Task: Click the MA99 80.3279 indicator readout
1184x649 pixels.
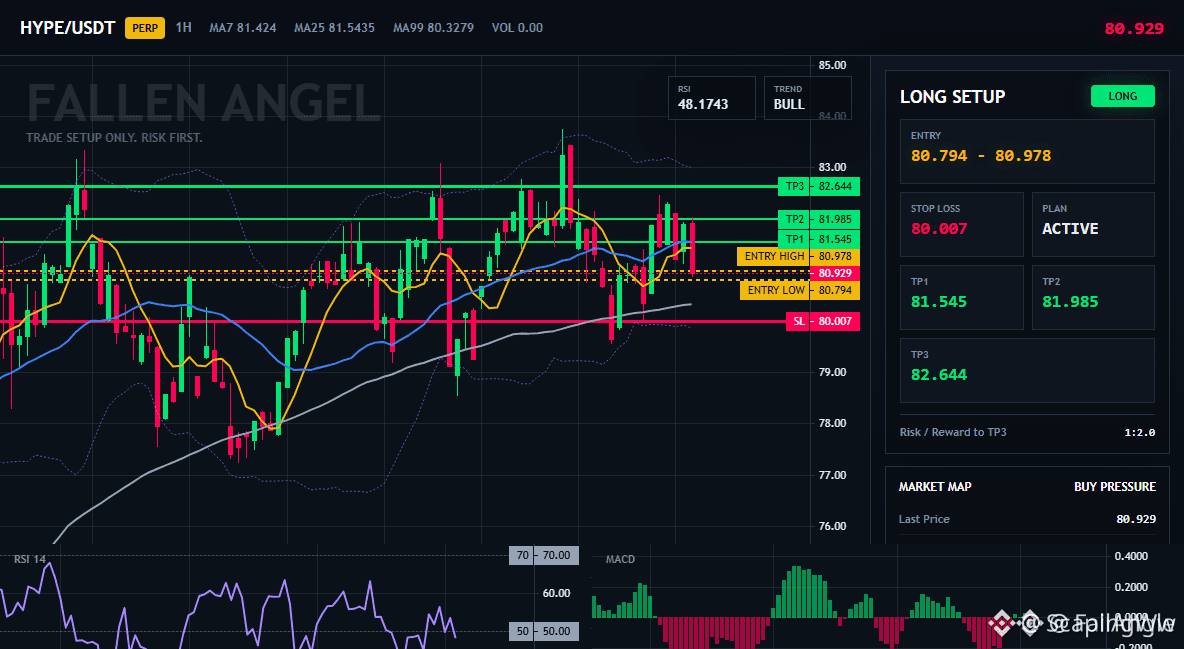Action: pyautogui.click(x=433, y=28)
